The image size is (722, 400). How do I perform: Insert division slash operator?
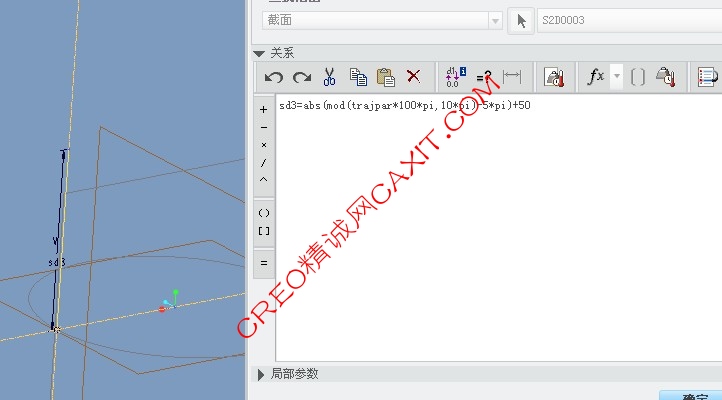263,162
